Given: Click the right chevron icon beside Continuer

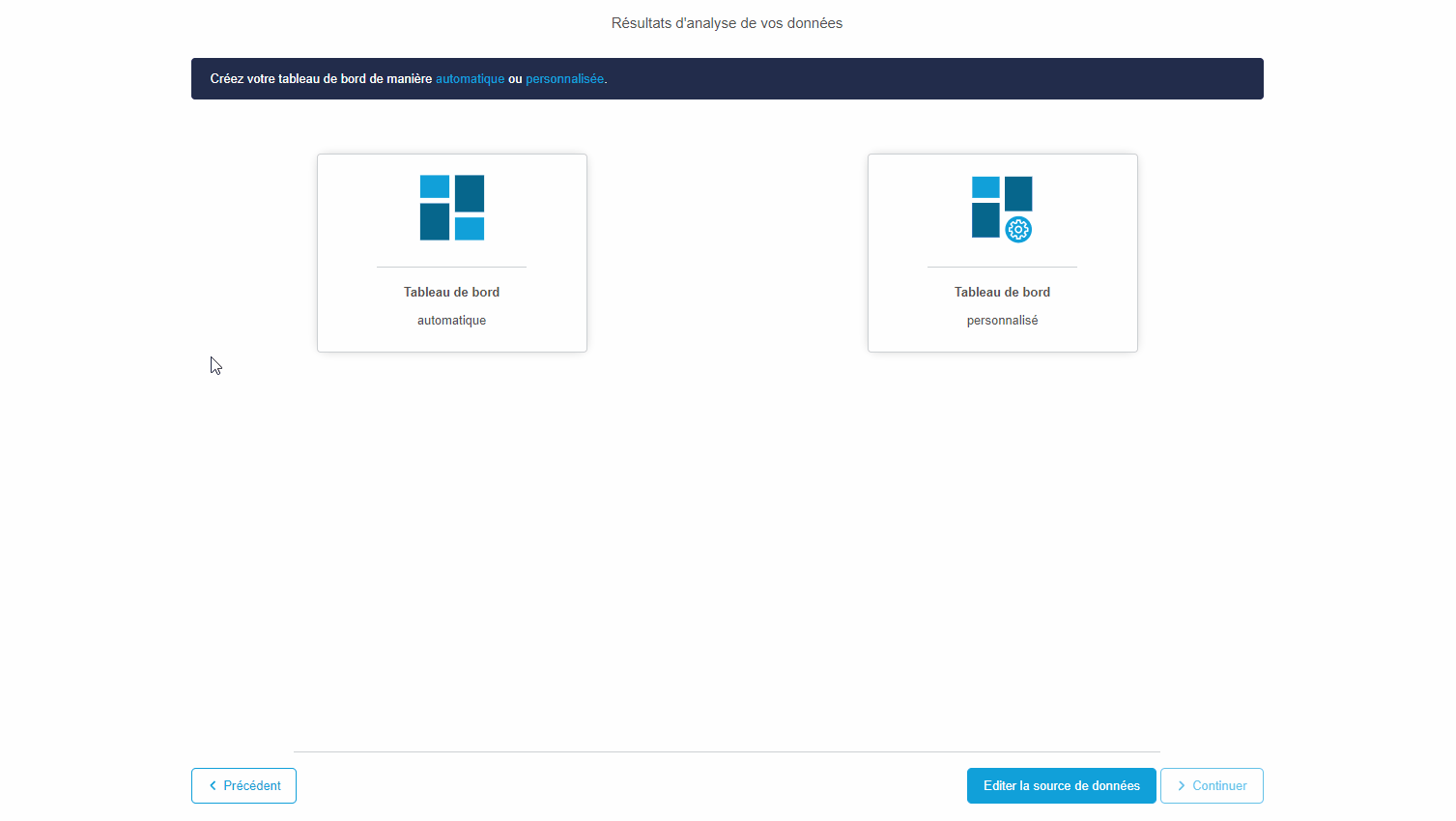Looking at the screenshot, I should (x=1181, y=786).
